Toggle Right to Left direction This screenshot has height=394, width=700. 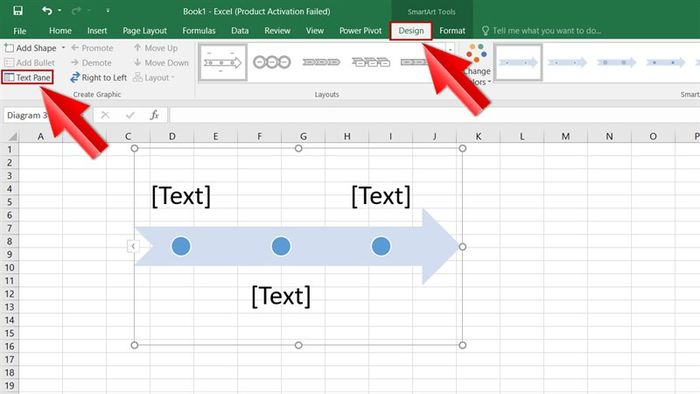coord(98,78)
